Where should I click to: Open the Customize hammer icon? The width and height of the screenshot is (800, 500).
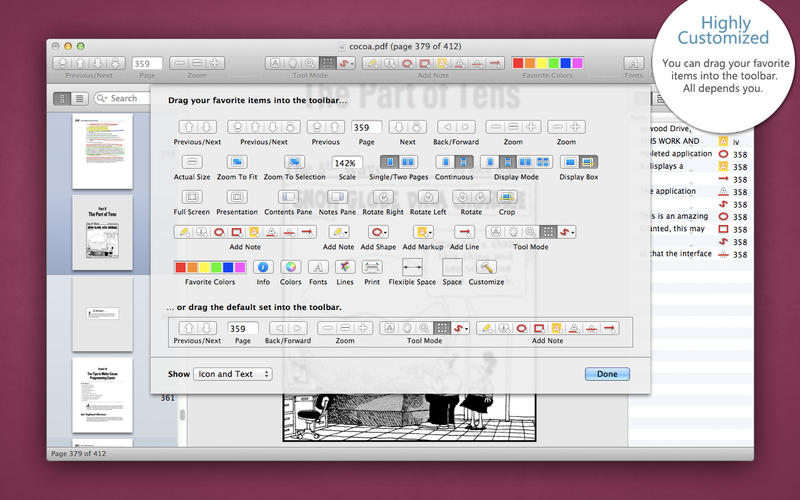tap(486, 267)
